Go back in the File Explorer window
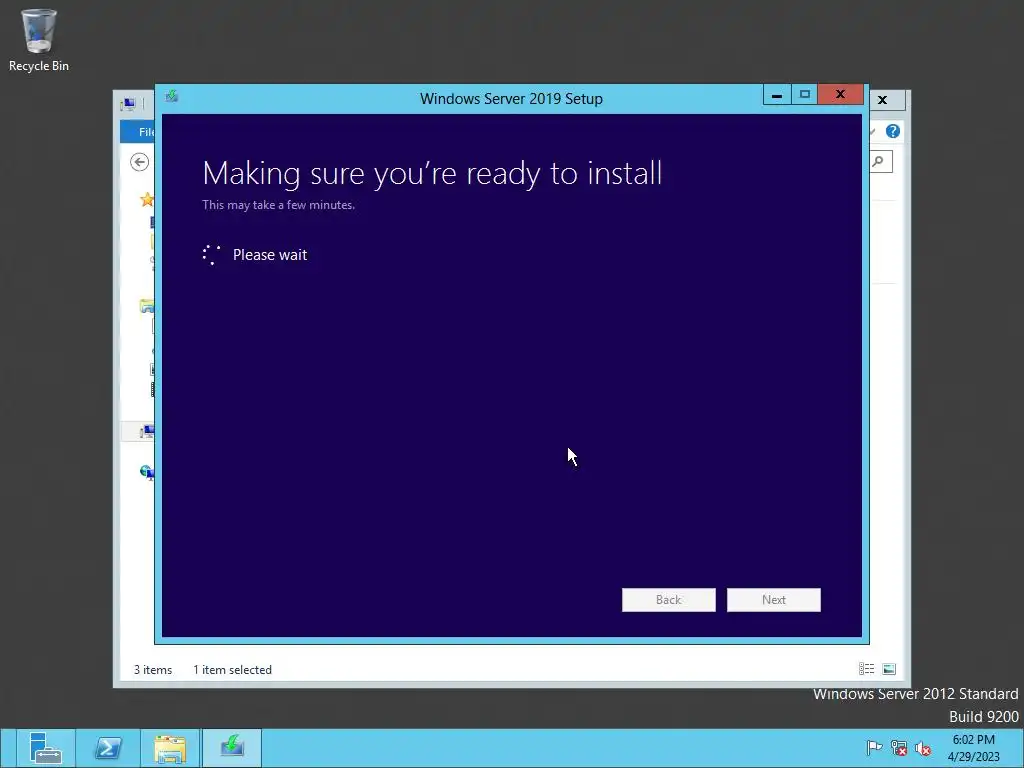The image size is (1024, 768). (x=139, y=162)
